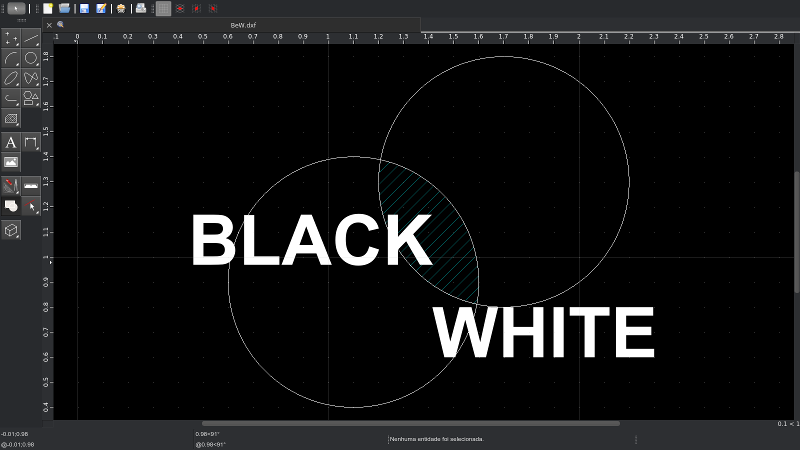800x450 pixels.
Task: Select the Line drawing tool
Action: (31, 38)
